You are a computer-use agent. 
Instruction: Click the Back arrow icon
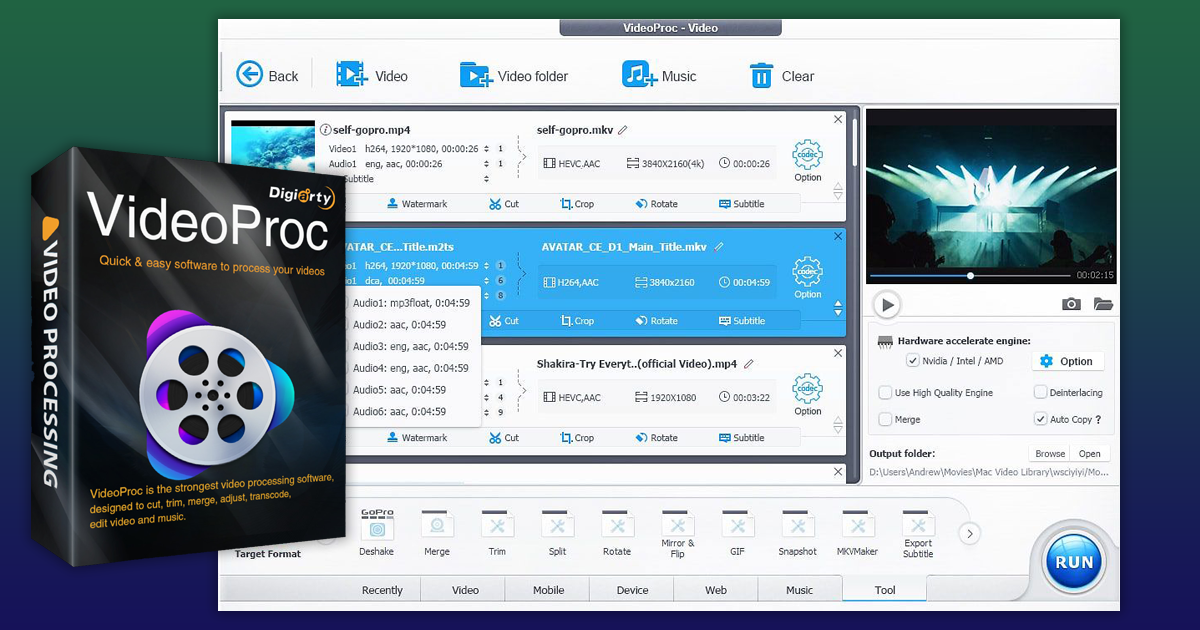click(x=249, y=75)
